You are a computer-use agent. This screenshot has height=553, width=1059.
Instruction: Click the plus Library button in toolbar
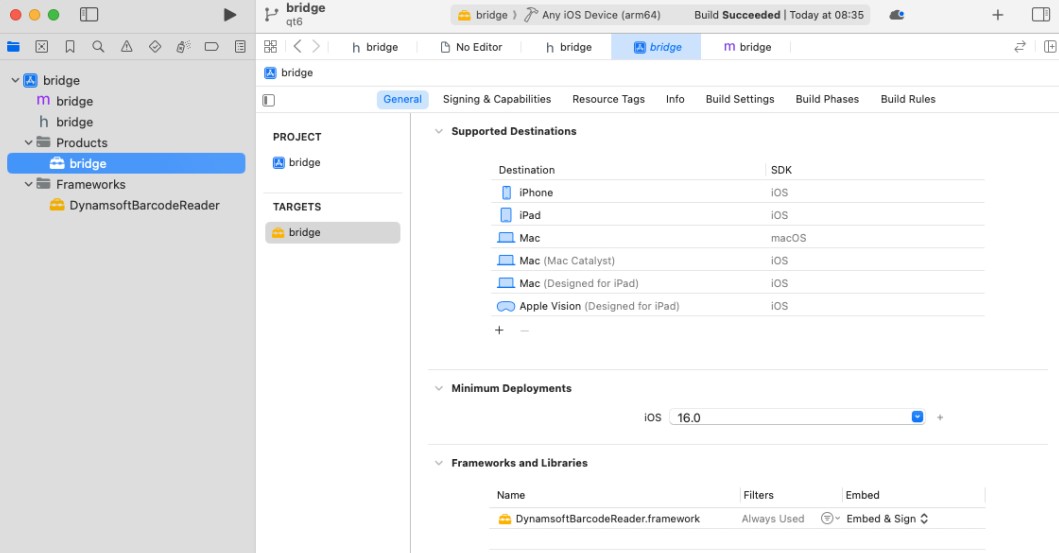point(997,15)
